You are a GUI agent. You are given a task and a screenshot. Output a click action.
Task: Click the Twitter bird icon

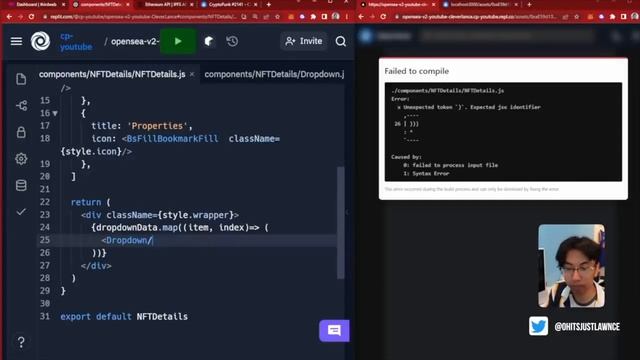coord(538,326)
